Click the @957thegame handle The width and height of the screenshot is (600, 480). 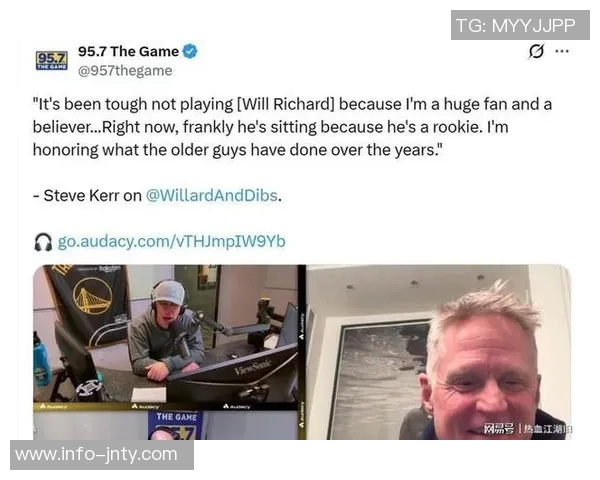(x=125, y=71)
